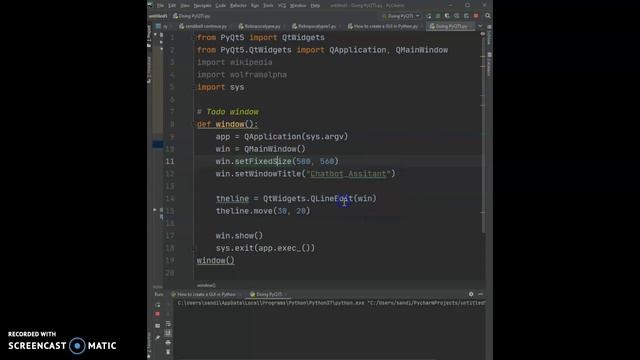Image resolution: width=640 pixels, height=360 pixels.
Task: Open the Navigate menu
Action: [202, 6]
